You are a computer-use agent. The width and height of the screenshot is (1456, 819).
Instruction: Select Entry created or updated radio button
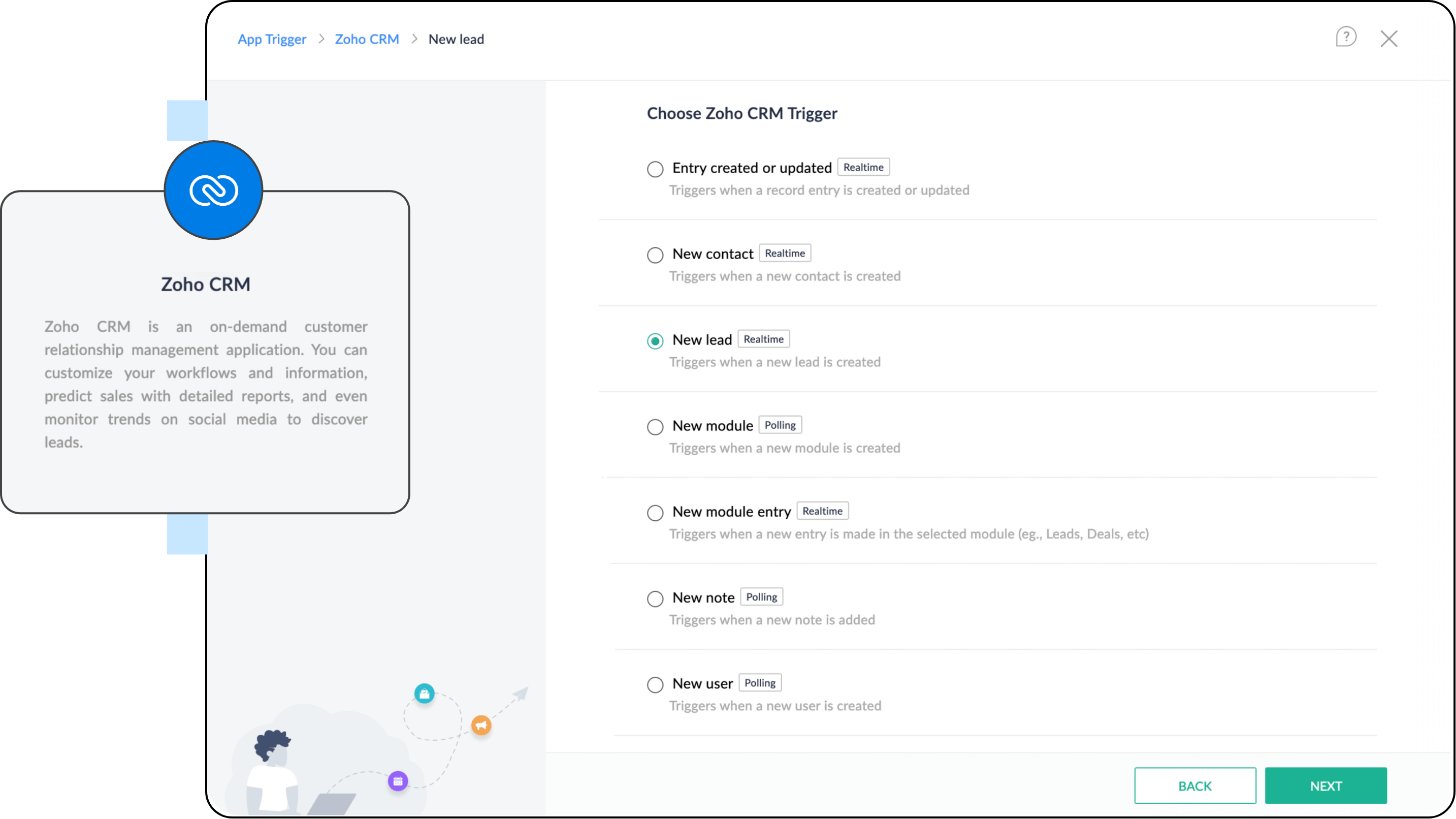tap(655, 169)
